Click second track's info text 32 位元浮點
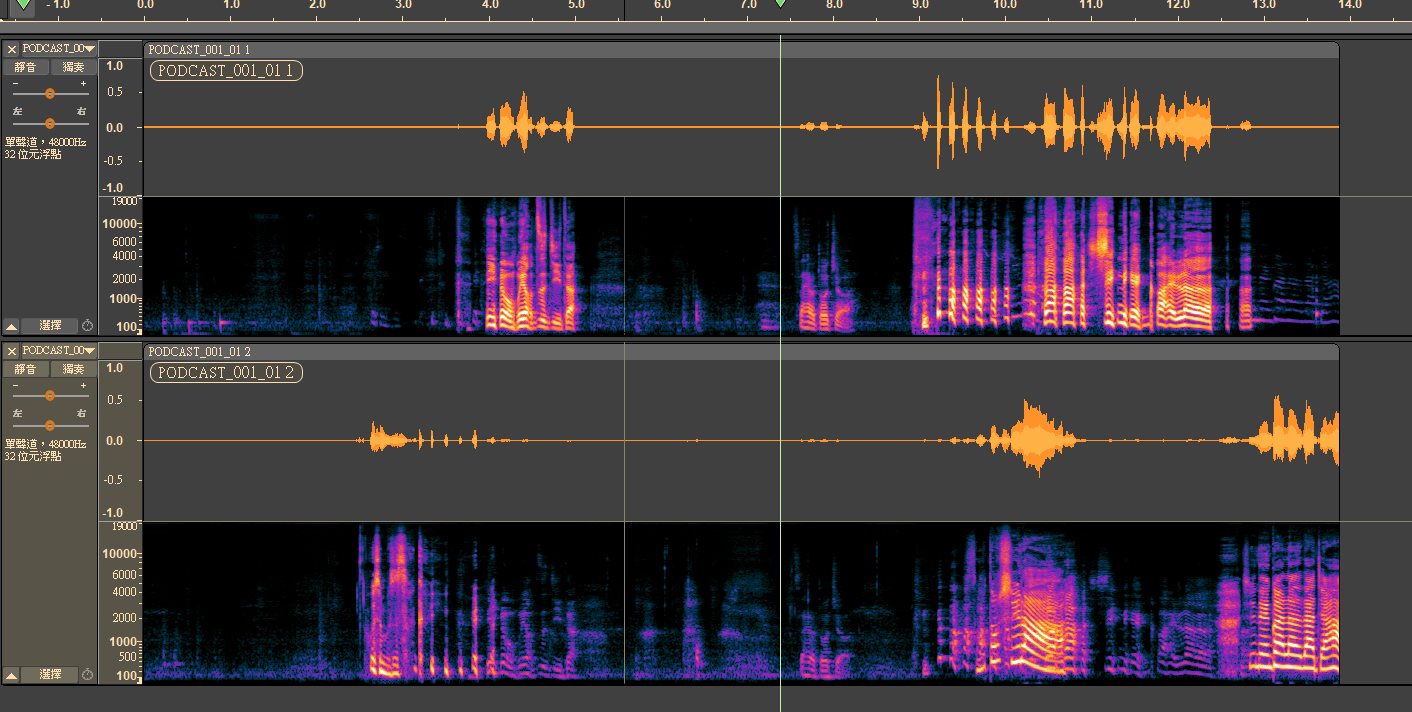 coord(32,456)
